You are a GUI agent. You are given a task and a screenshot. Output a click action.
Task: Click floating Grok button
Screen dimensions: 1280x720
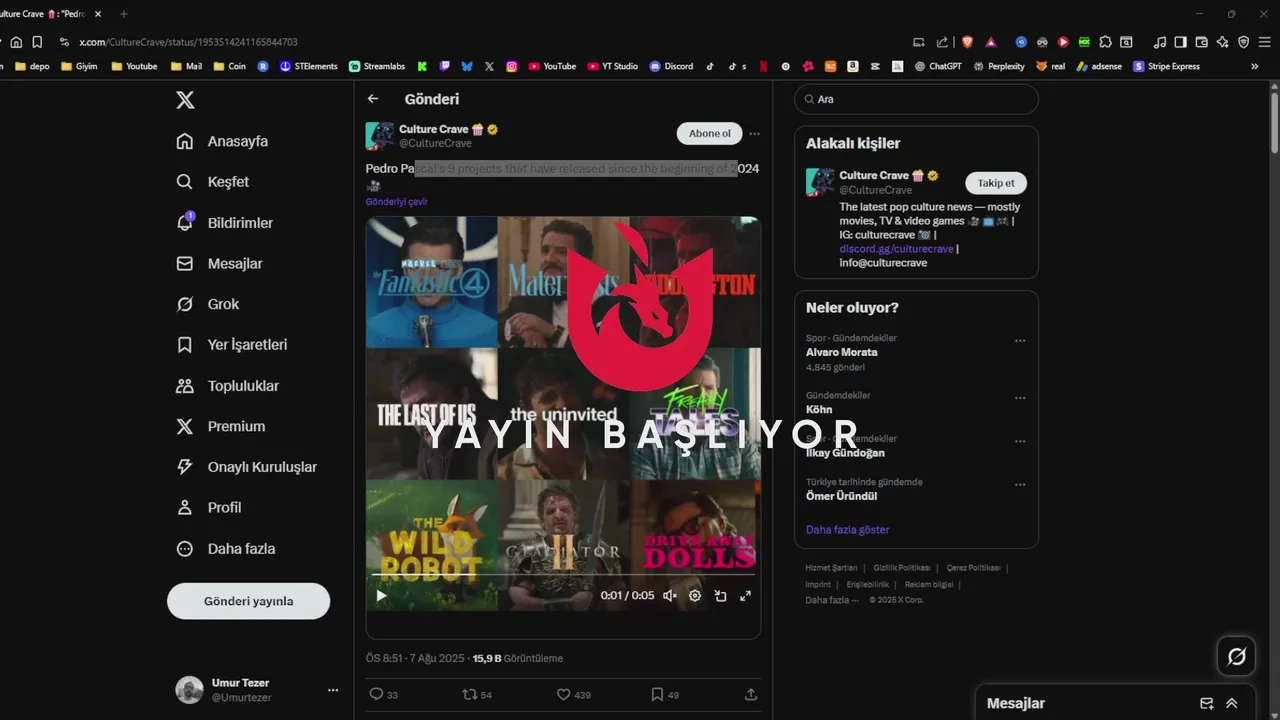click(x=1236, y=656)
